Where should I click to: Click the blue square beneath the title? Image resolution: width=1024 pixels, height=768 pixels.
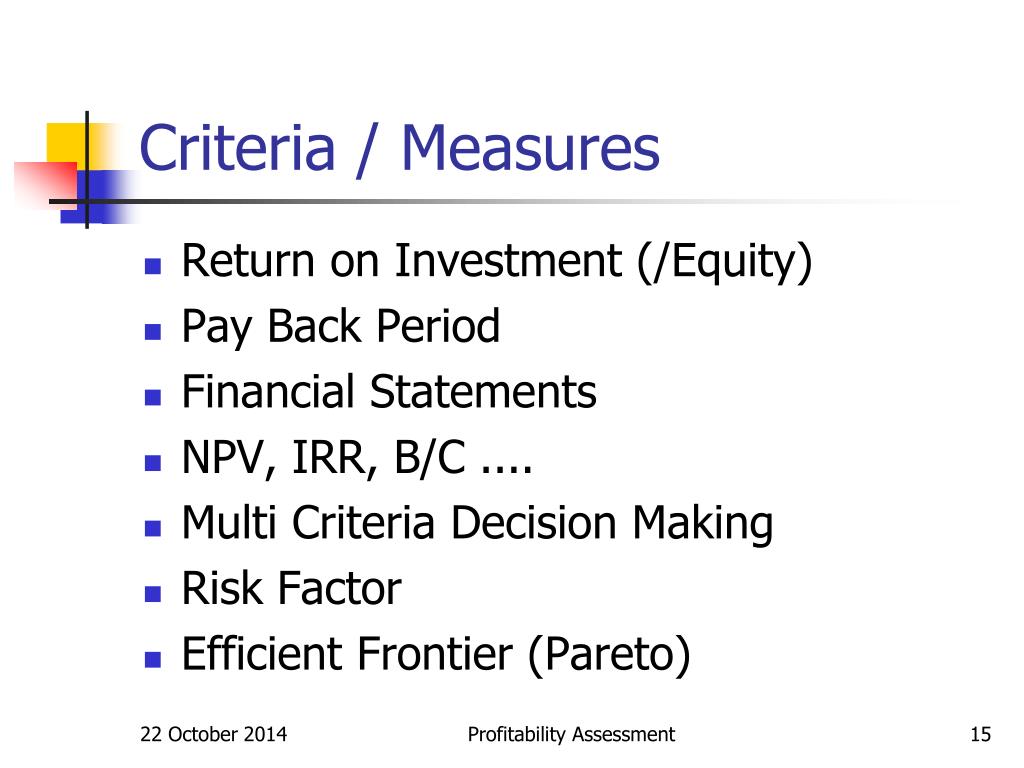pos(98,197)
